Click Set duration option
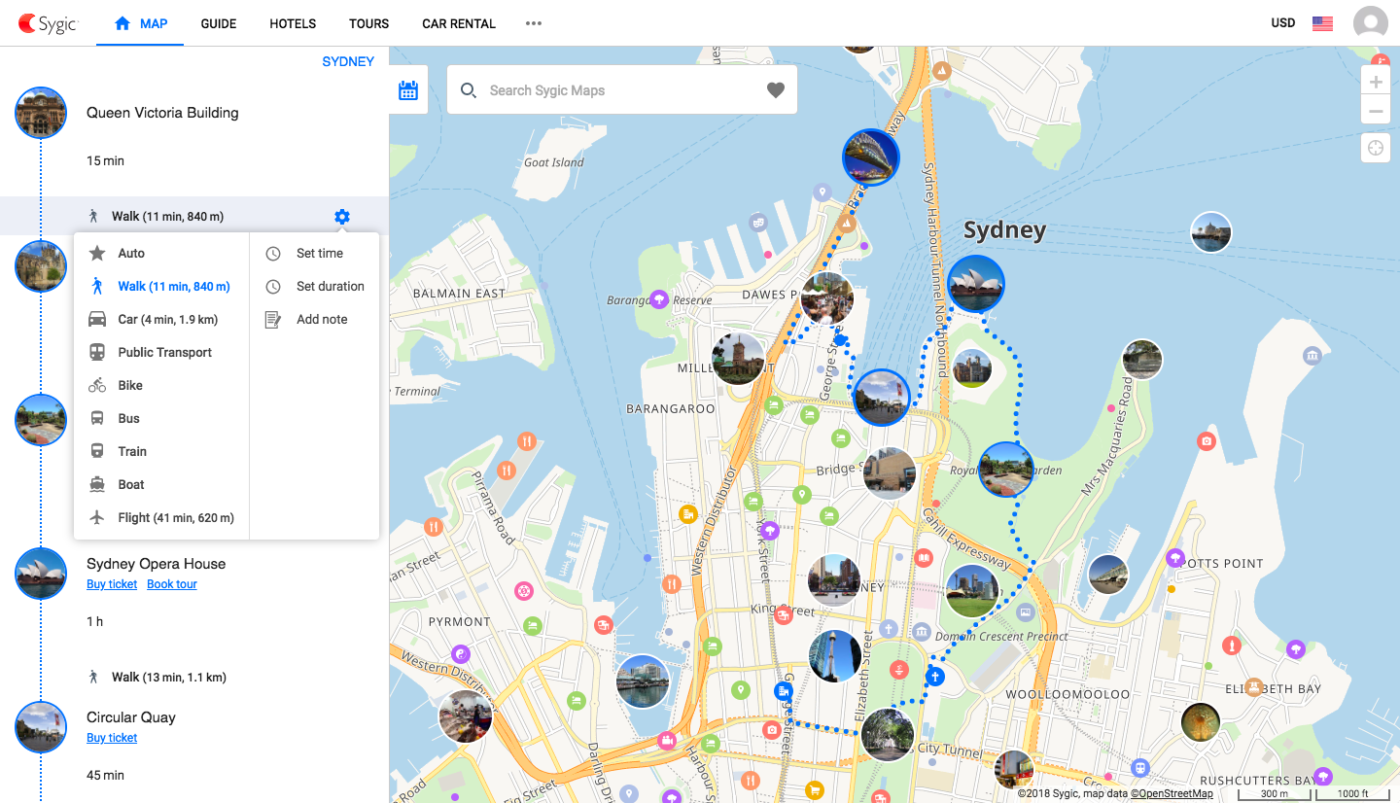 pyautogui.click(x=314, y=286)
